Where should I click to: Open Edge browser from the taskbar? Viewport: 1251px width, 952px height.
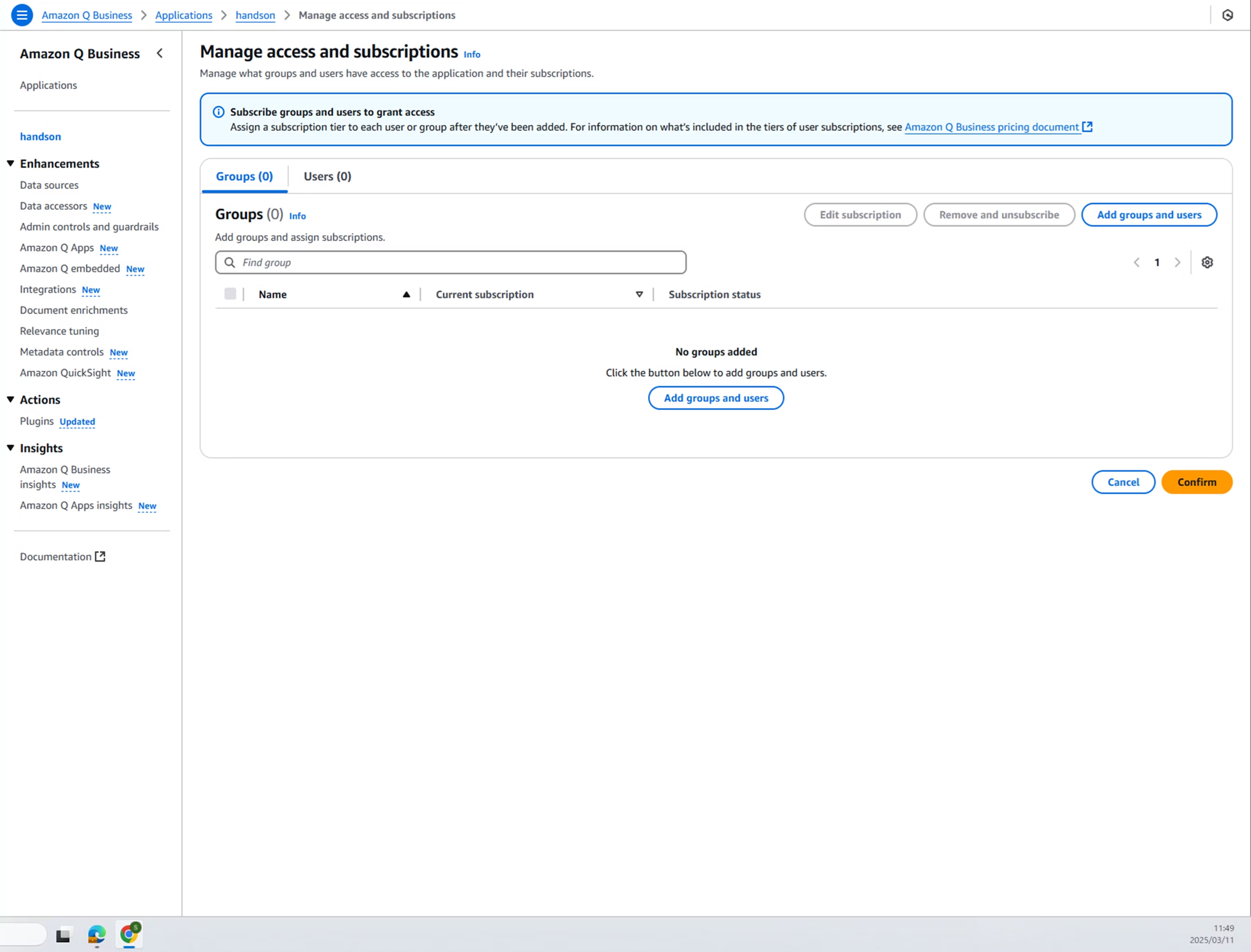tap(97, 934)
